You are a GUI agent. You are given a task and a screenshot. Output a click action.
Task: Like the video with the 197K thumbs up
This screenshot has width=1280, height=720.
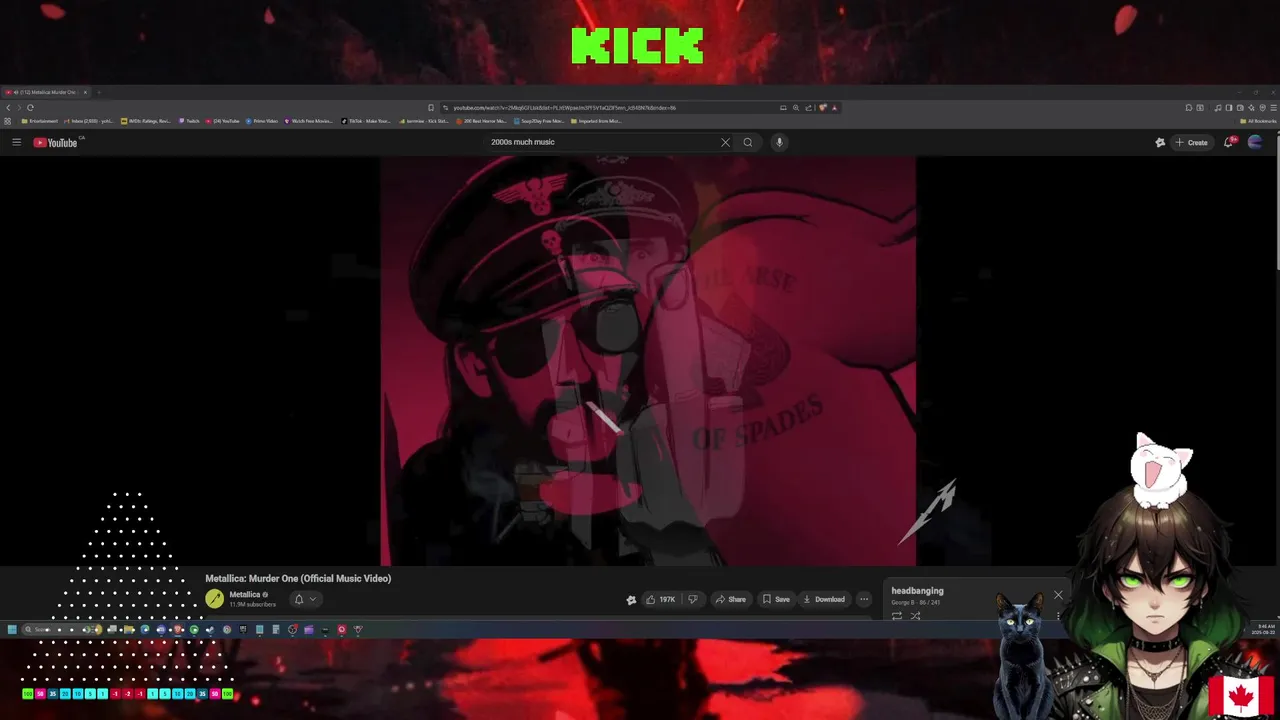click(660, 599)
